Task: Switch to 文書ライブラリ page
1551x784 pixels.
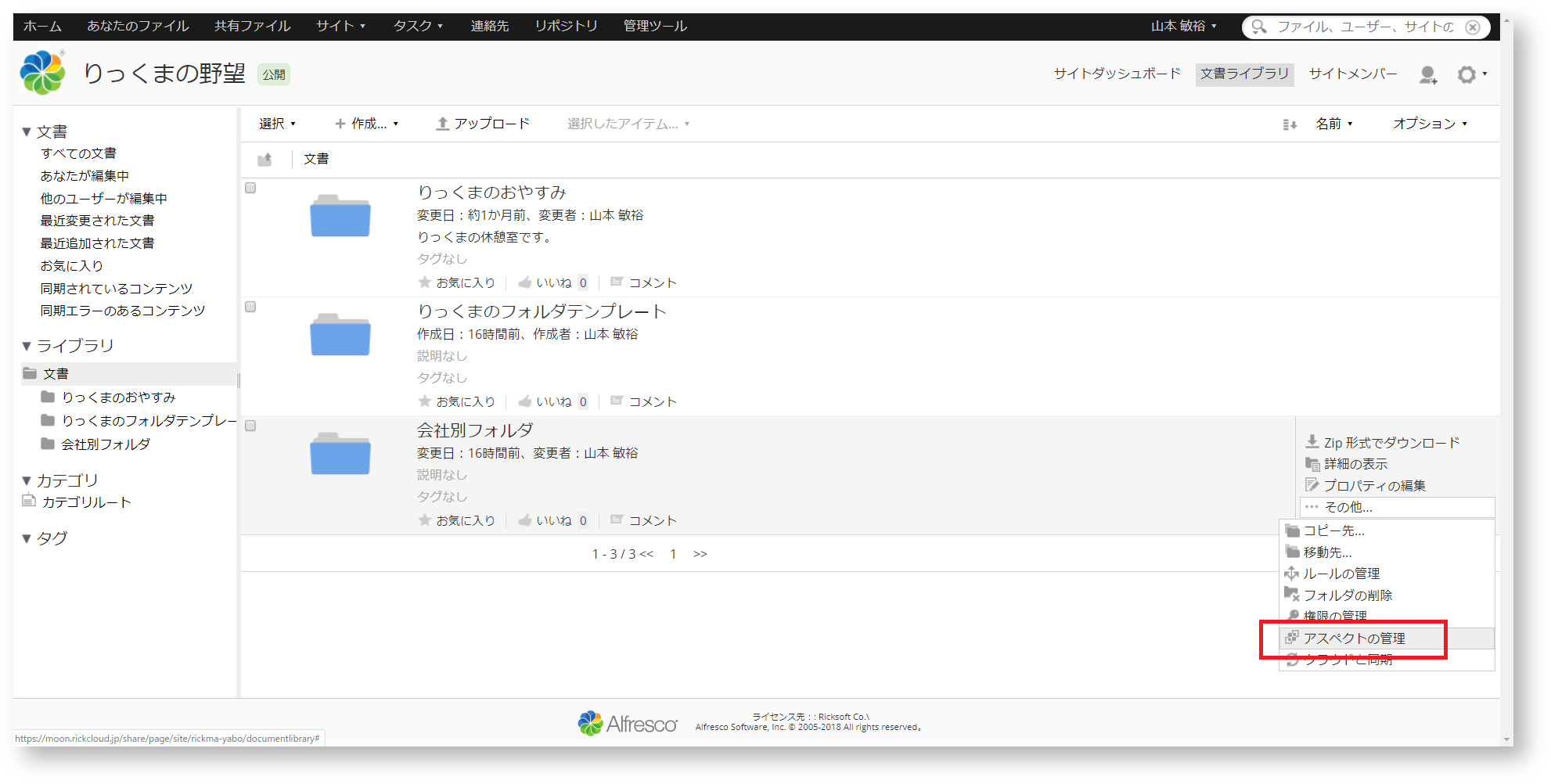Action: pyautogui.click(x=1244, y=74)
